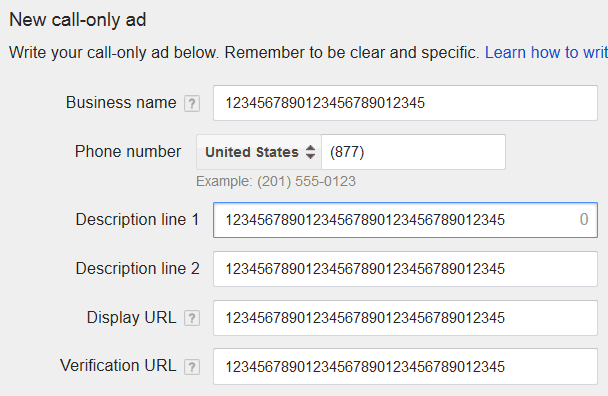Screen dimensions: 608x396
Task: Click the Description line 2 label
Action: tap(137, 268)
